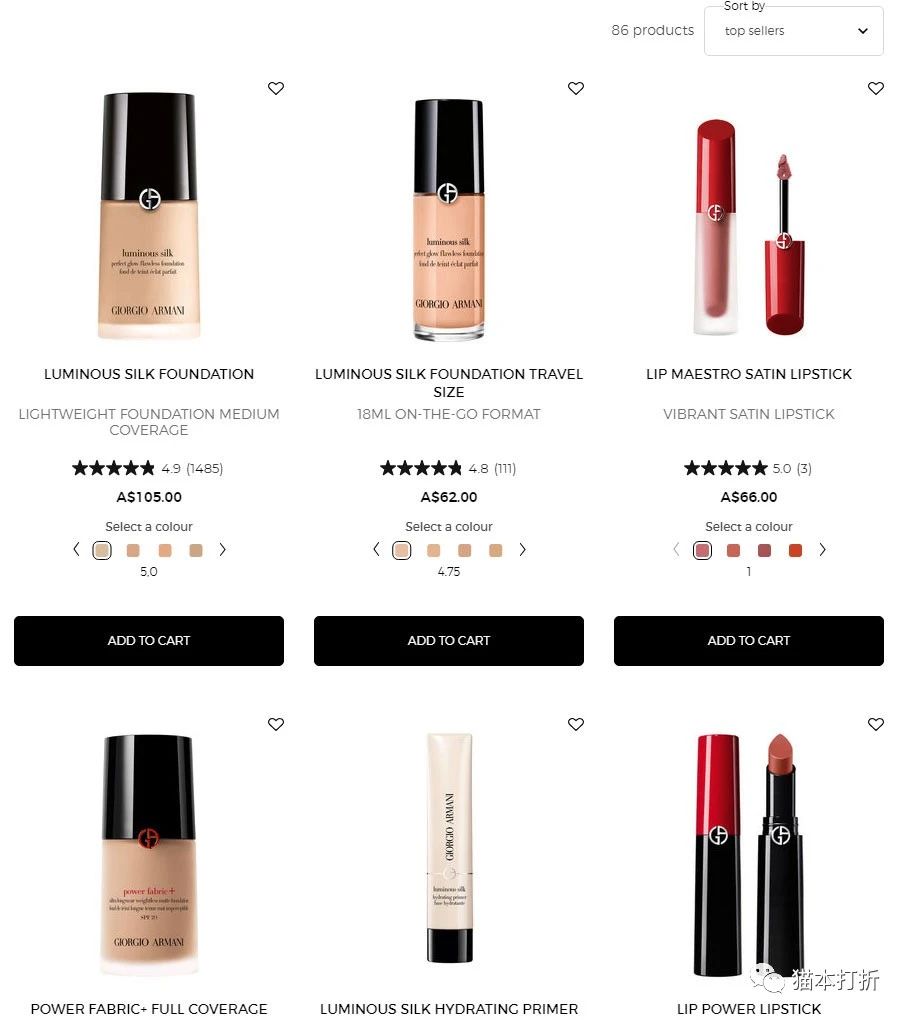
Task: Choose selected 4.75 shade swatch
Action: [x=401, y=550]
